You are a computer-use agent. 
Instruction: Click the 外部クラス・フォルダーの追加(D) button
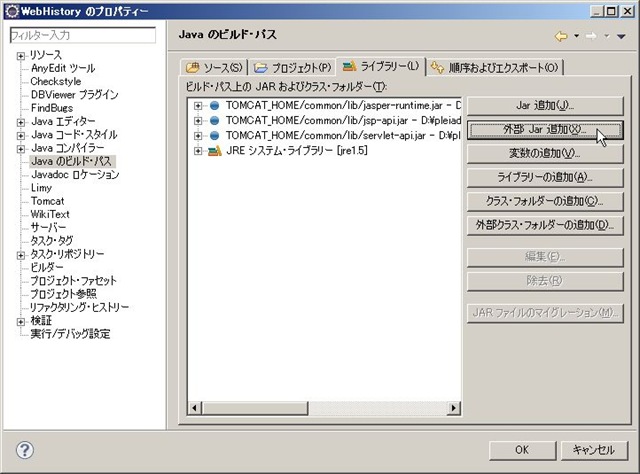(545, 225)
